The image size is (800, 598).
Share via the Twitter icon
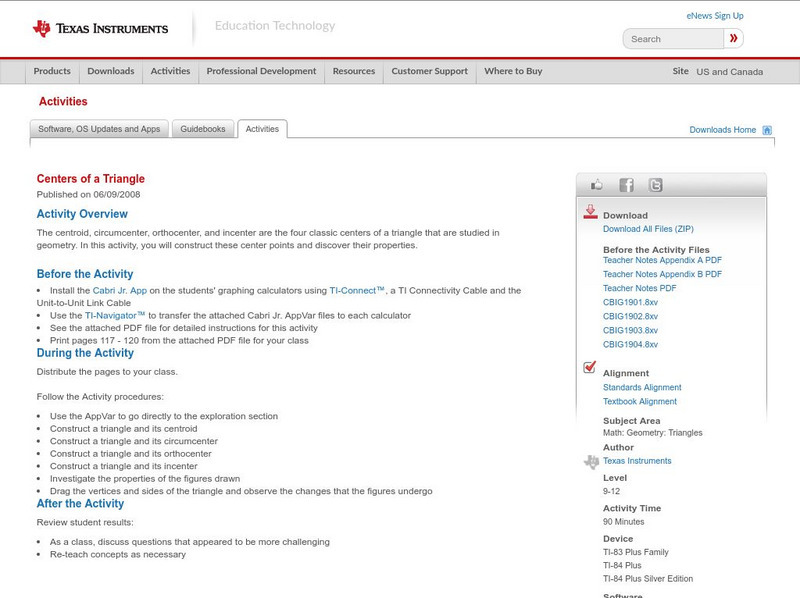(x=655, y=185)
